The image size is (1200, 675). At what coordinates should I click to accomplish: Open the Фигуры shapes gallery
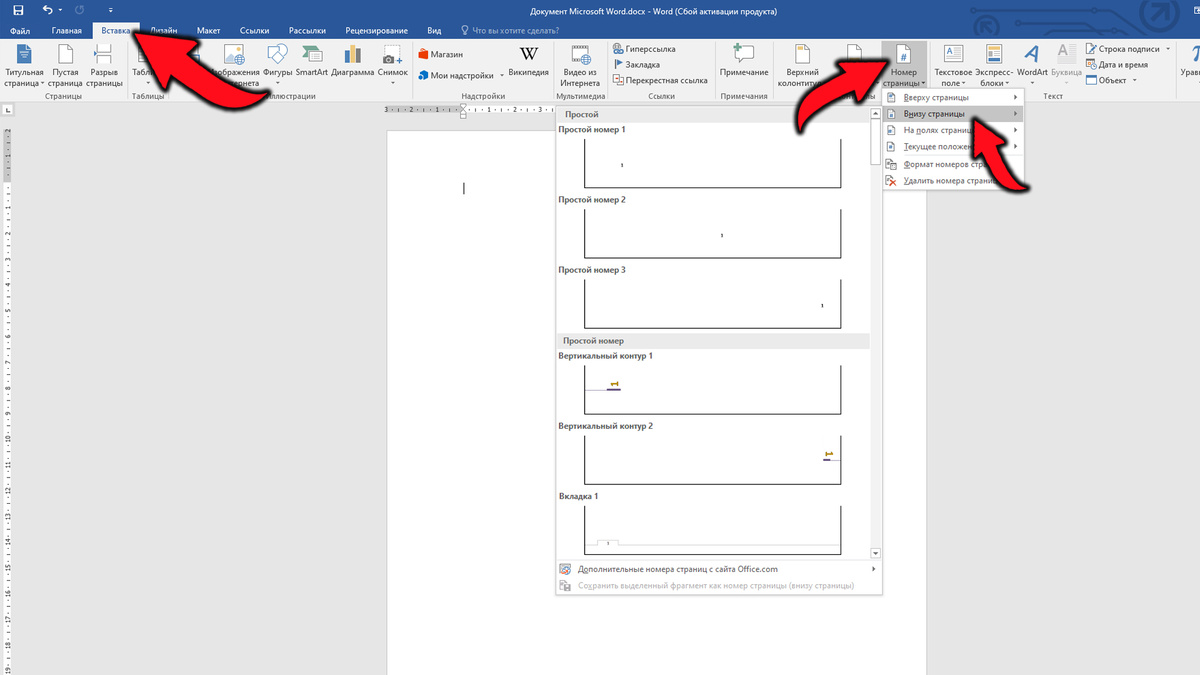[x=277, y=65]
